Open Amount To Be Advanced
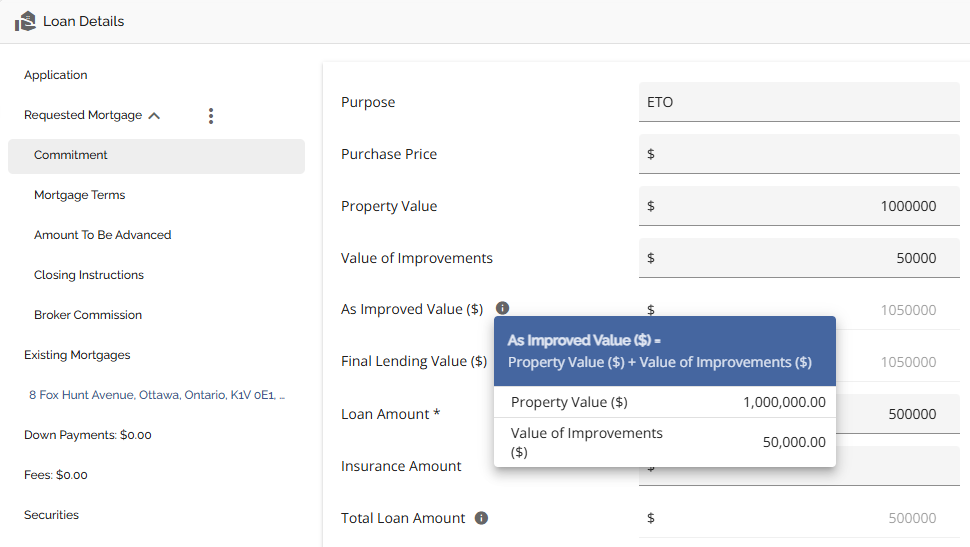Image resolution: width=970 pixels, height=547 pixels. [x=102, y=235]
